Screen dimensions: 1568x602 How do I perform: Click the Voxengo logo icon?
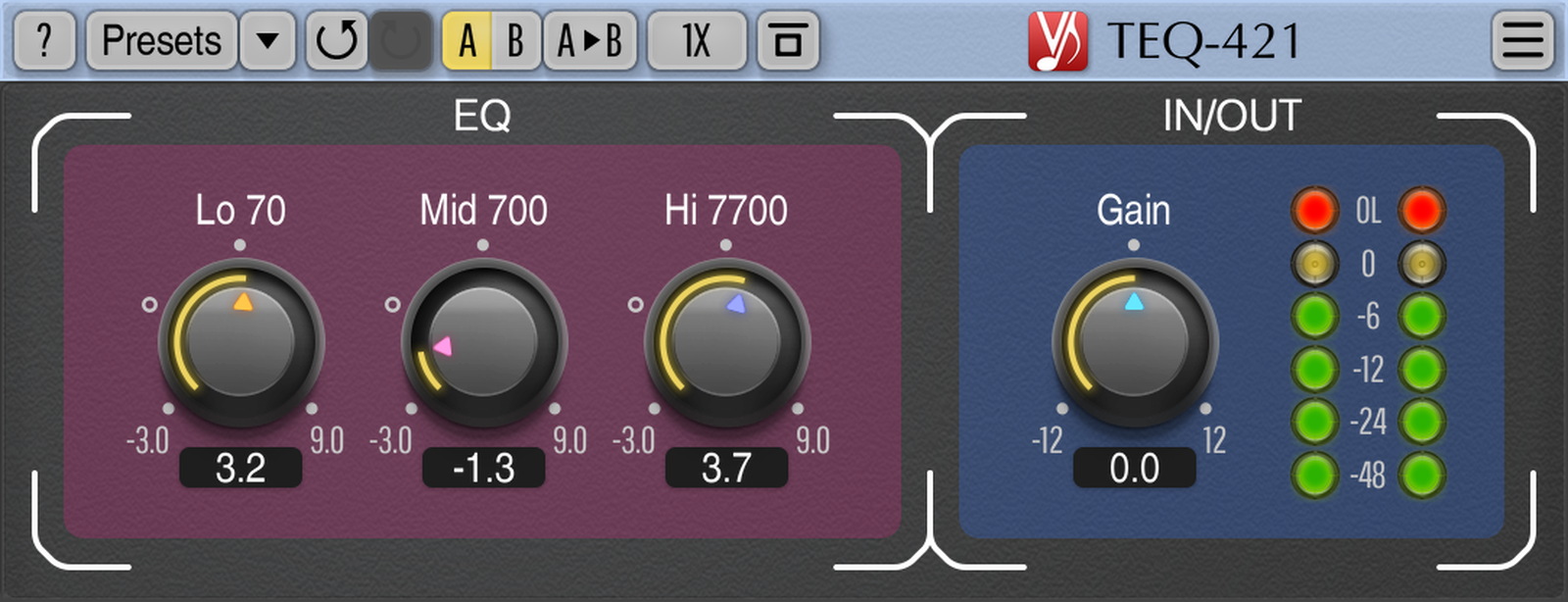click(x=1057, y=41)
